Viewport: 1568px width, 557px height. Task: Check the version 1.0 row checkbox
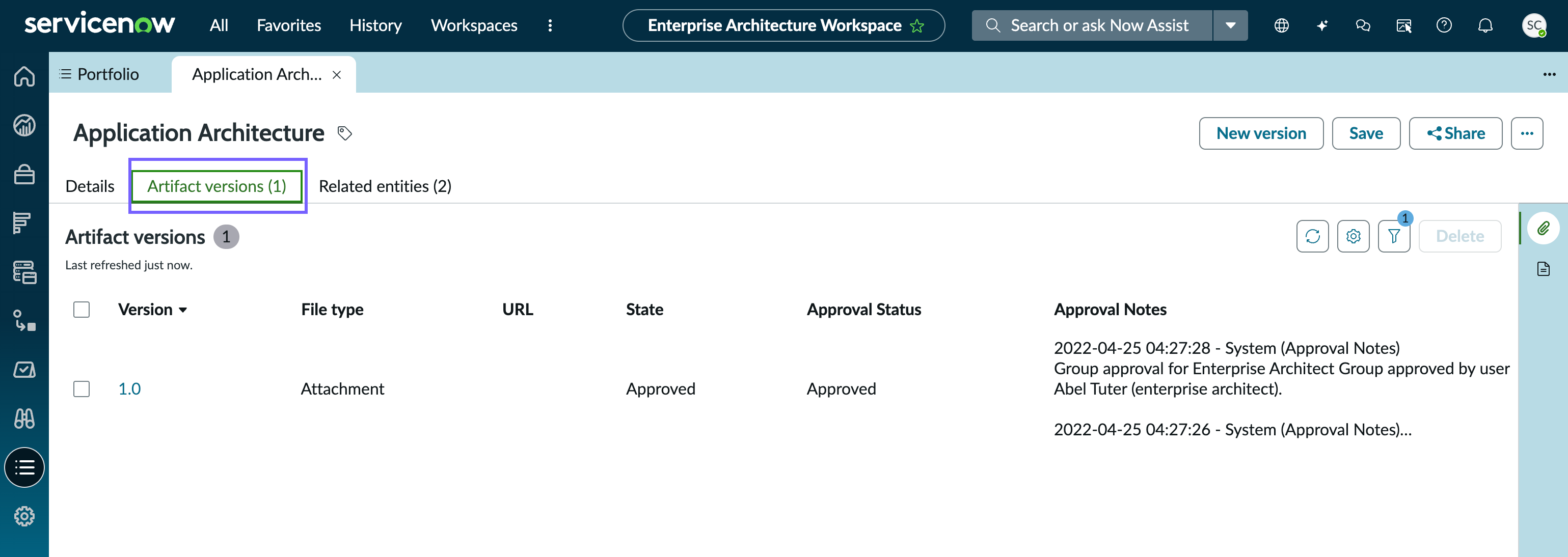point(82,388)
